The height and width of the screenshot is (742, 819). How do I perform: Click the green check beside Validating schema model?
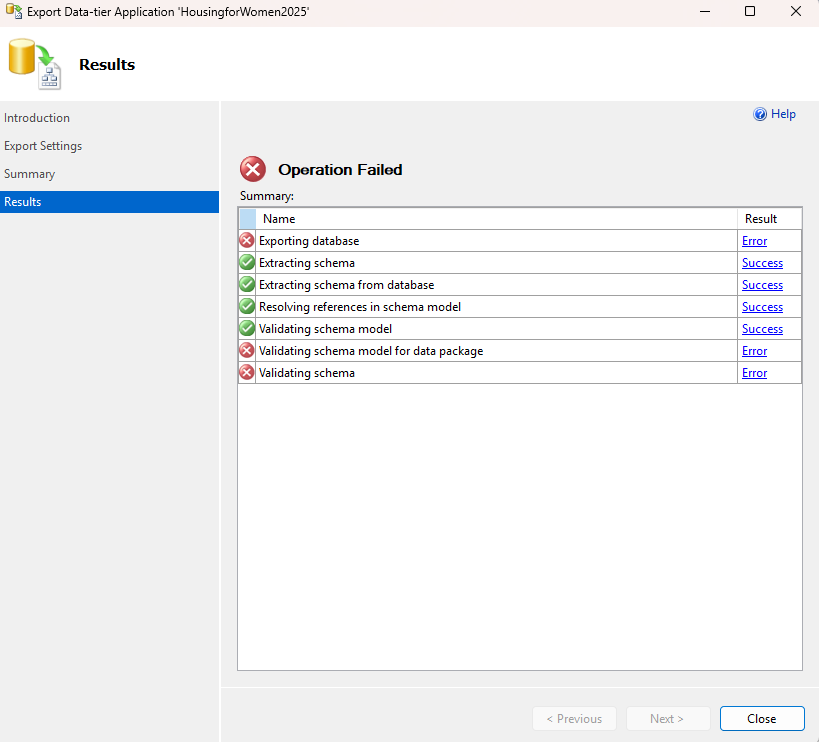tap(247, 329)
